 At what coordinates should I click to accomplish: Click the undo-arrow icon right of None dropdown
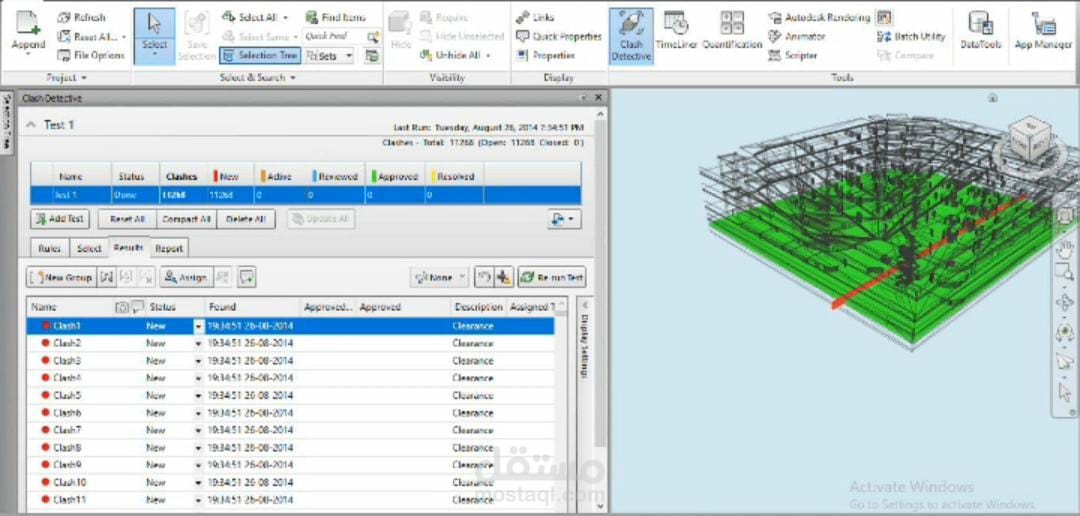pos(485,277)
